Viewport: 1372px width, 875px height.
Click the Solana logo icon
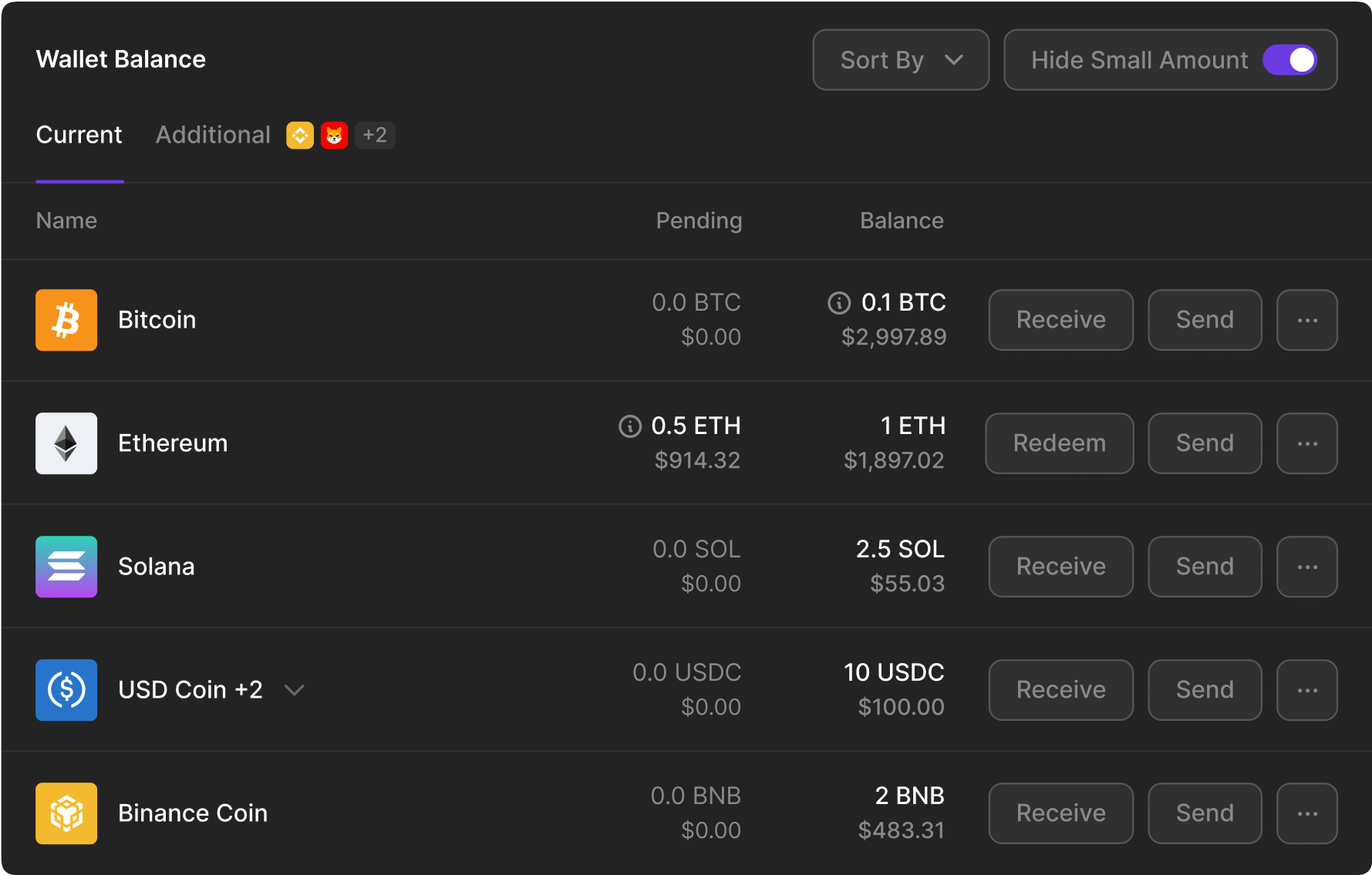coord(66,567)
